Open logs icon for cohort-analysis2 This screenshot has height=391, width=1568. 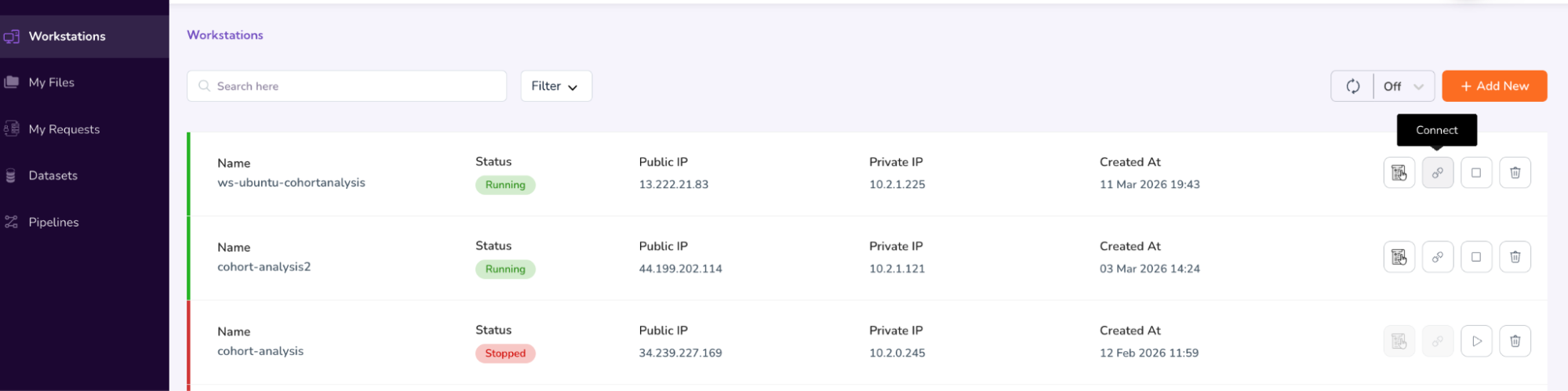1399,257
